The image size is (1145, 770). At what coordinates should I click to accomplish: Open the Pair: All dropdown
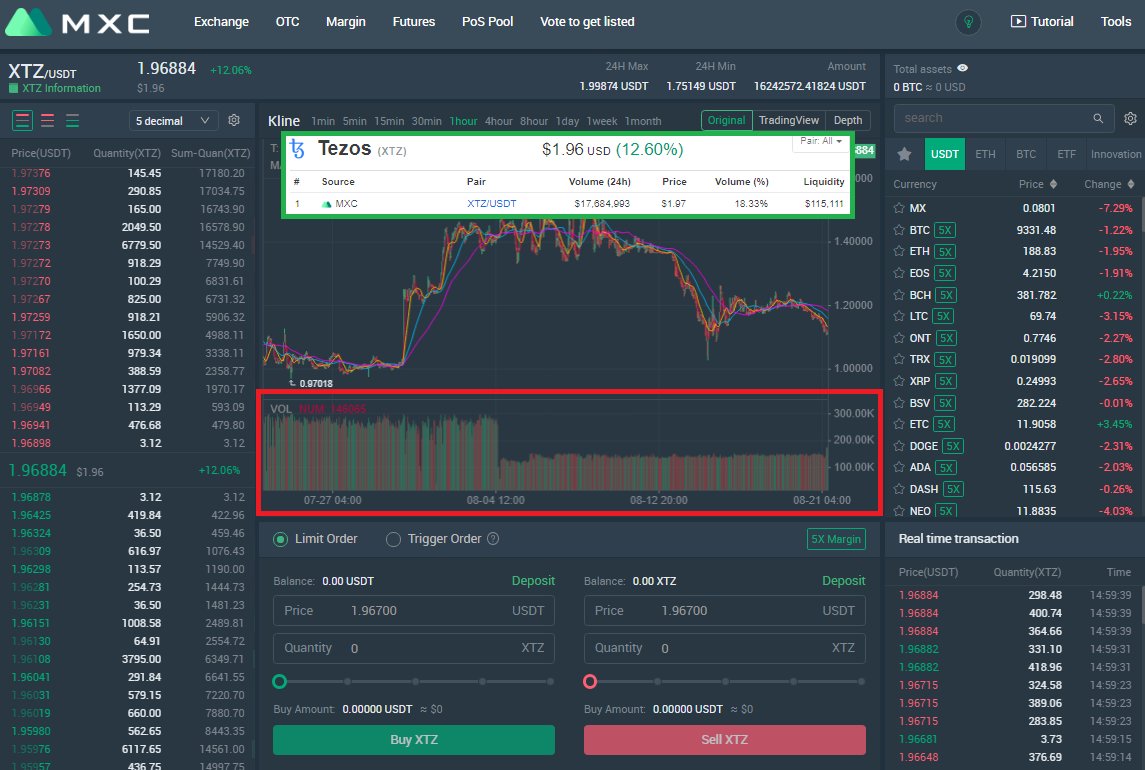pos(821,141)
